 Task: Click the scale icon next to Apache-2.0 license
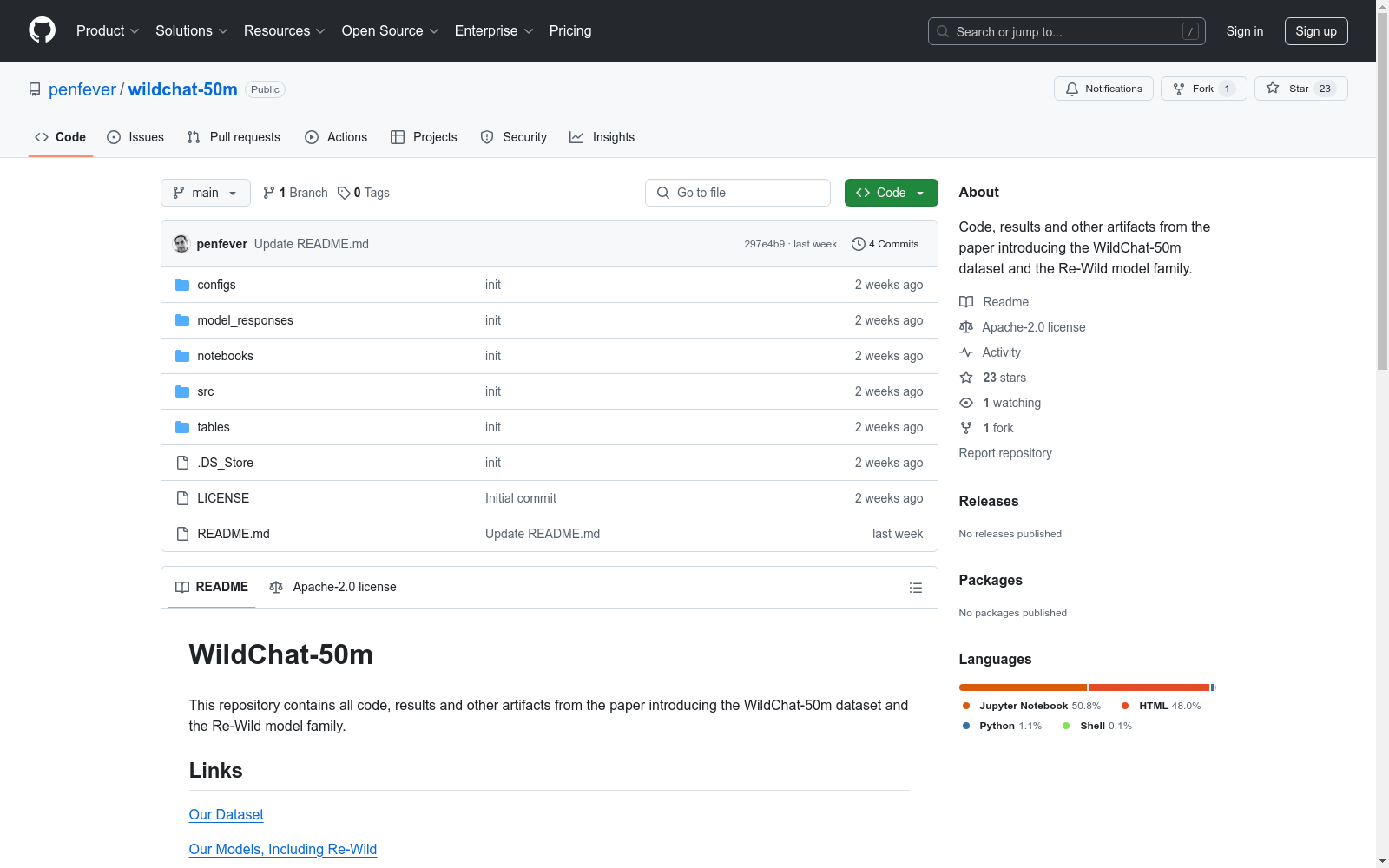click(x=966, y=327)
